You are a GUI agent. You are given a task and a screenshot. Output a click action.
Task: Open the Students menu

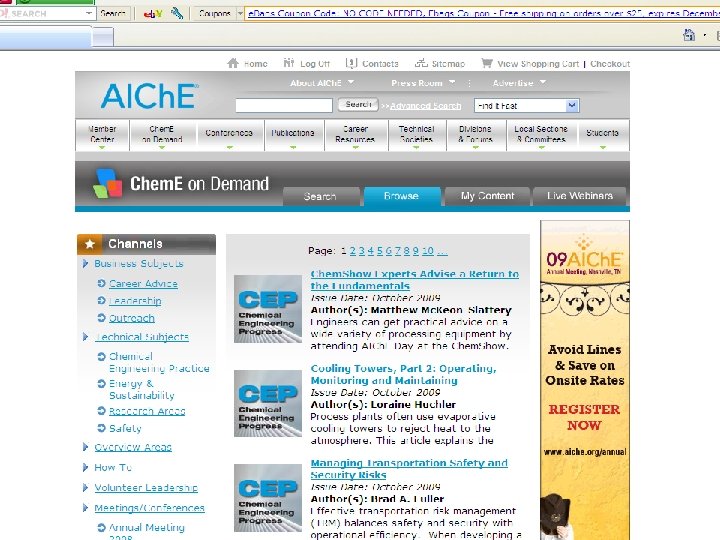pos(603,135)
